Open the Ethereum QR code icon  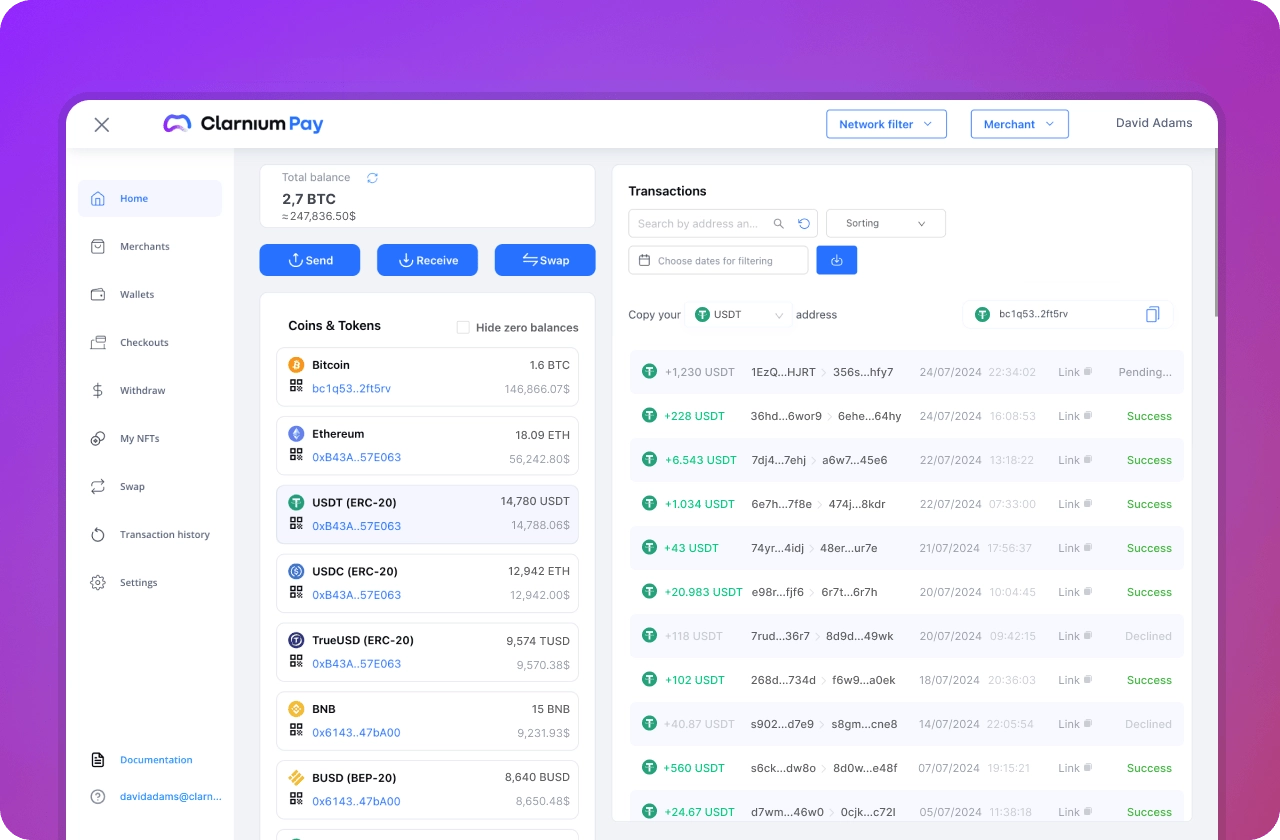(296, 454)
